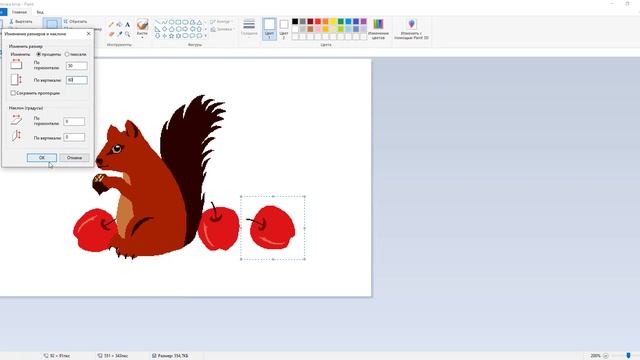Screen dimensions: 640x360
Task: Click the vertical resize percentage field
Action: tap(76, 80)
